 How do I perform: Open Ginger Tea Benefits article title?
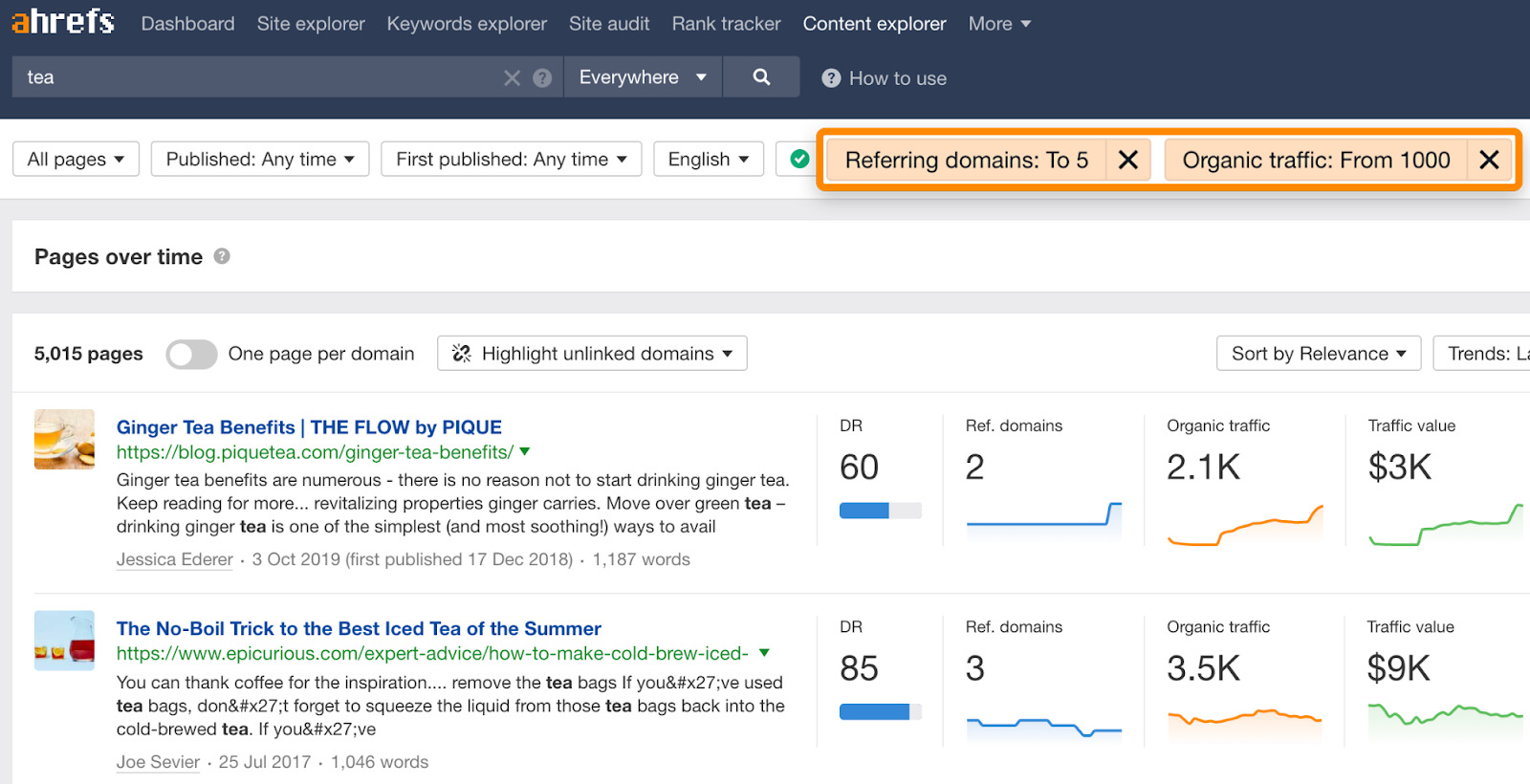309,427
